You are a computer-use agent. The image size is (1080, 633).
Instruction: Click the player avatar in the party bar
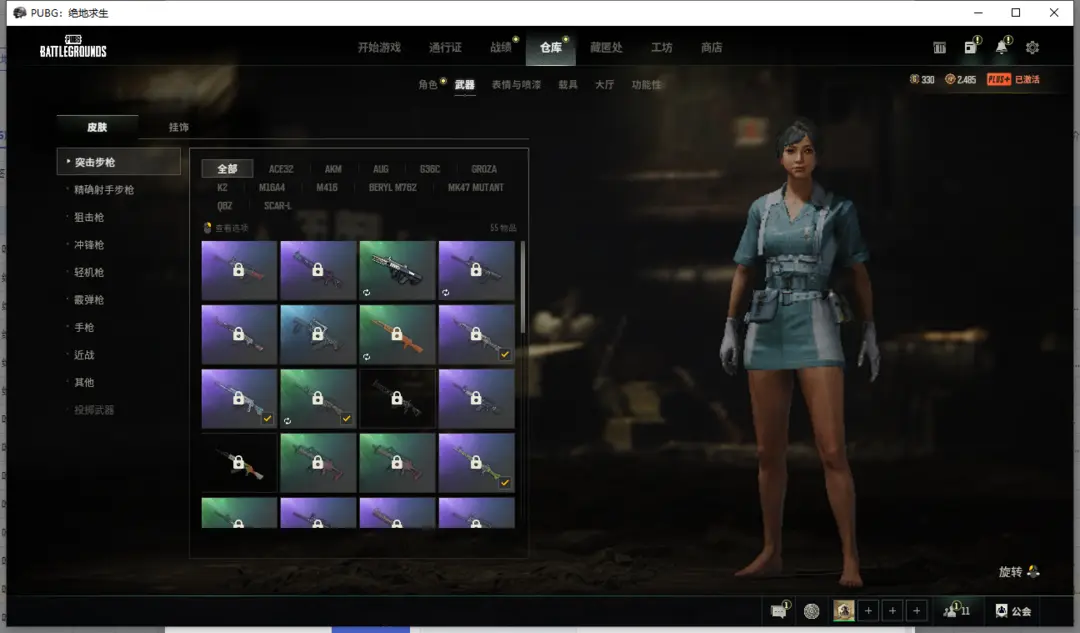coord(844,610)
